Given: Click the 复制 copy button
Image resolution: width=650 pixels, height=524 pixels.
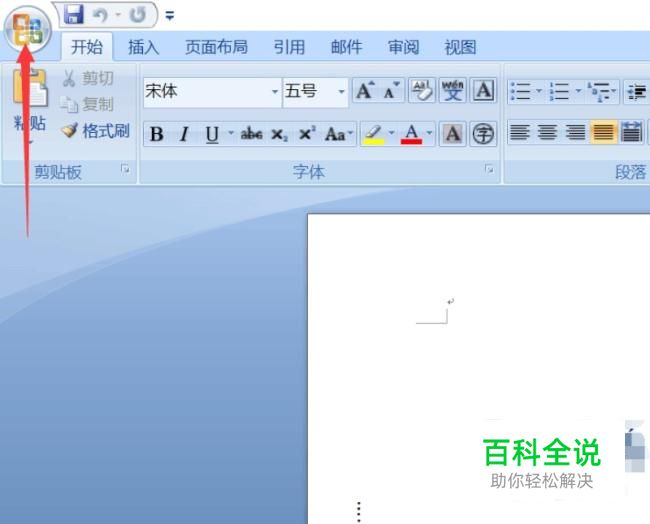Looking at the screenshot, I should pyautogui.click(x=86, y=104).
